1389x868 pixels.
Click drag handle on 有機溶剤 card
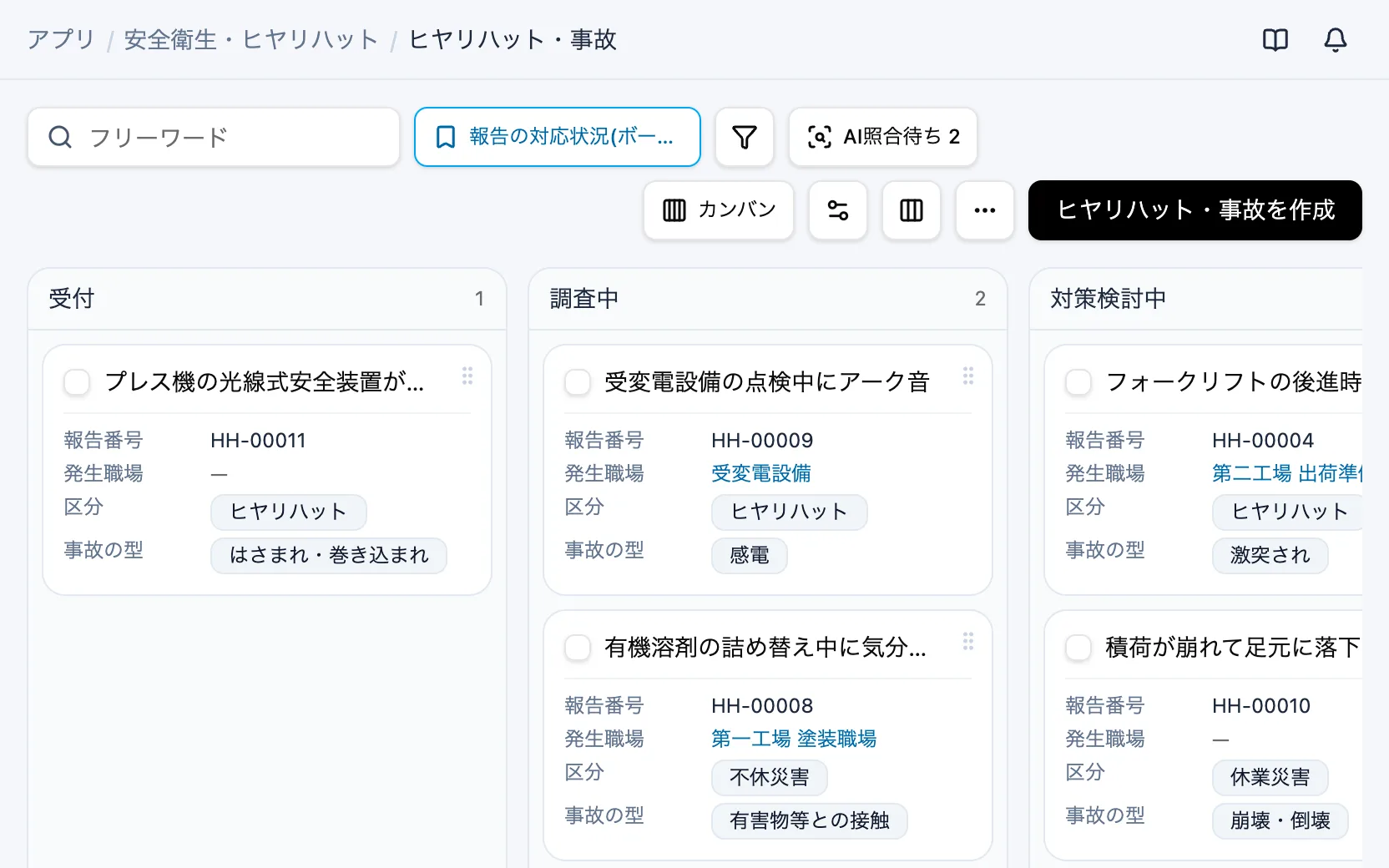click(x=968, y=641)
